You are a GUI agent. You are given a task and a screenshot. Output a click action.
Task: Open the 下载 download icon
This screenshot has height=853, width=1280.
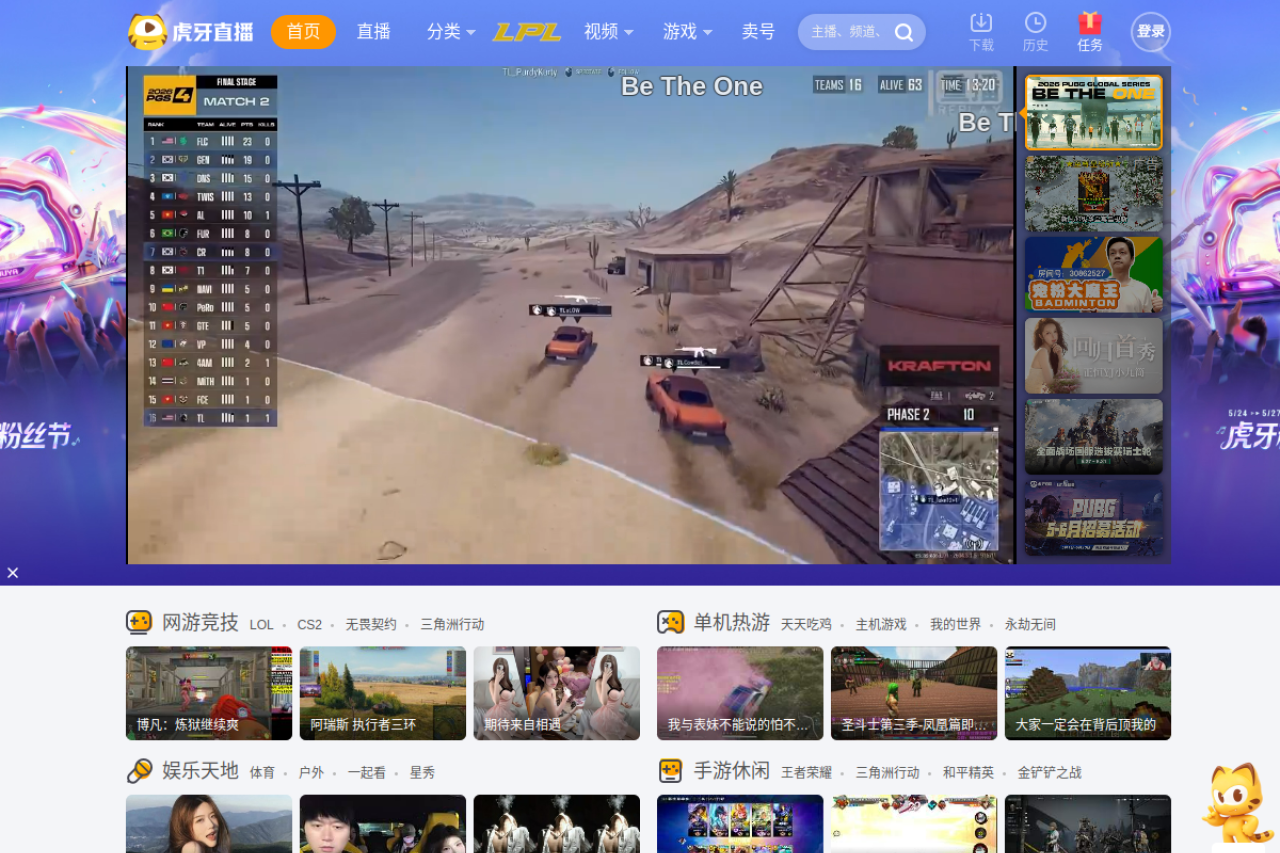pos(981,22)
